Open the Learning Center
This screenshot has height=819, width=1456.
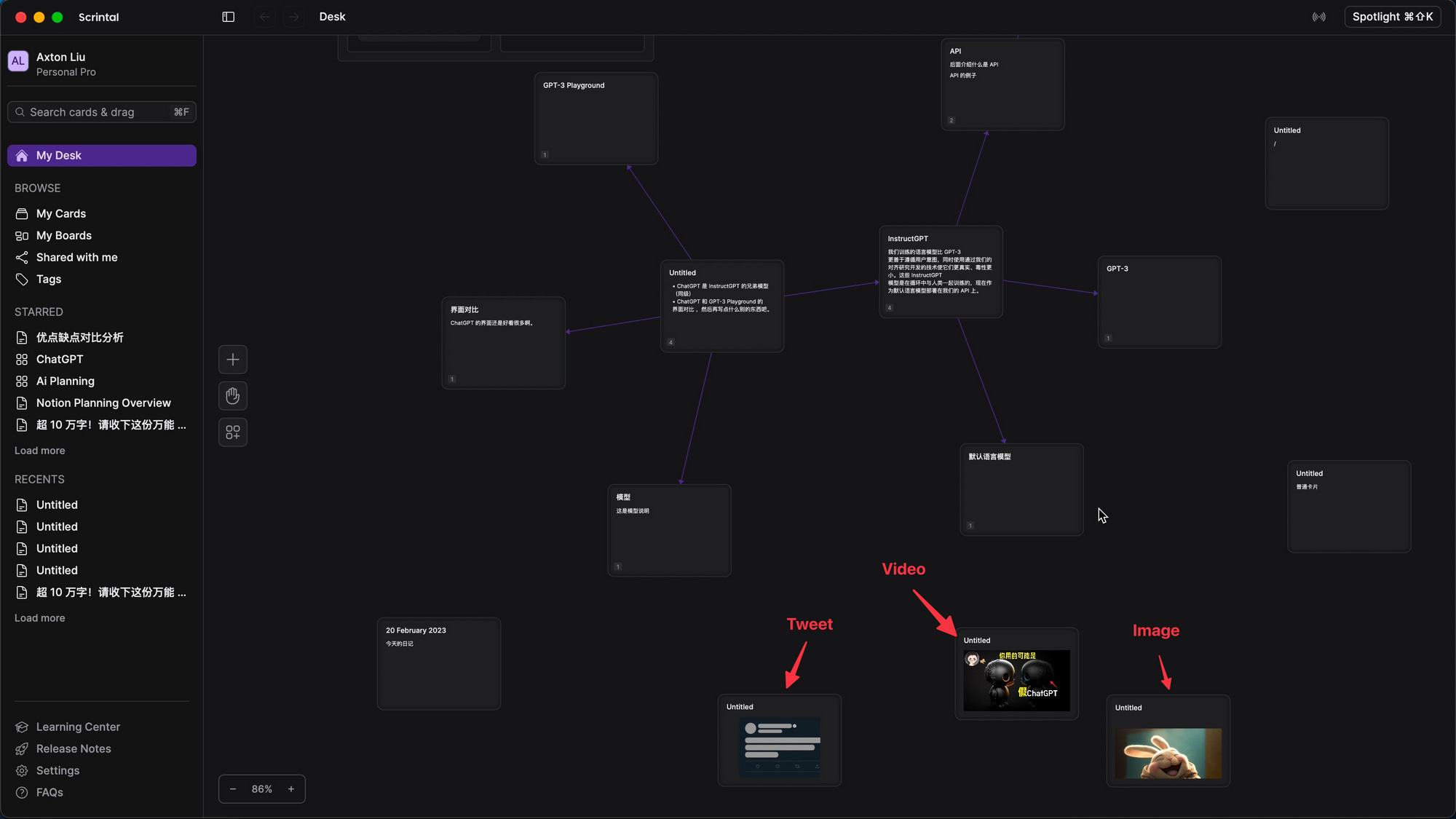coord(77,727)
